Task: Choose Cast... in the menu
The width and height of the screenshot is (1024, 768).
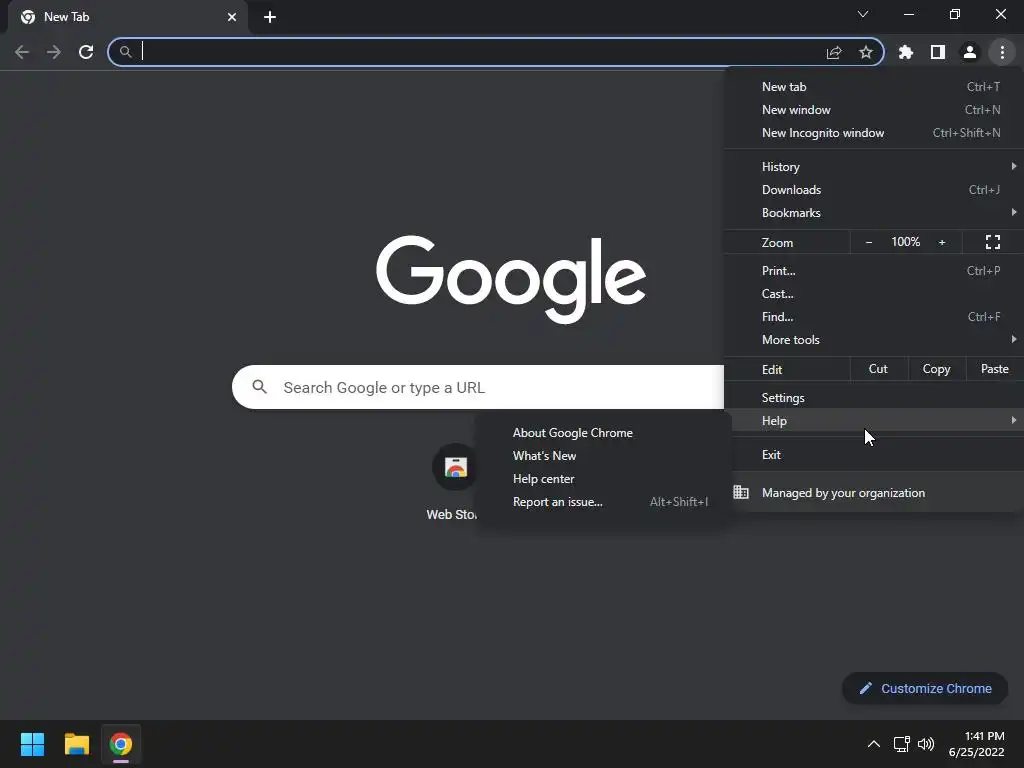Action: [874, 294]
